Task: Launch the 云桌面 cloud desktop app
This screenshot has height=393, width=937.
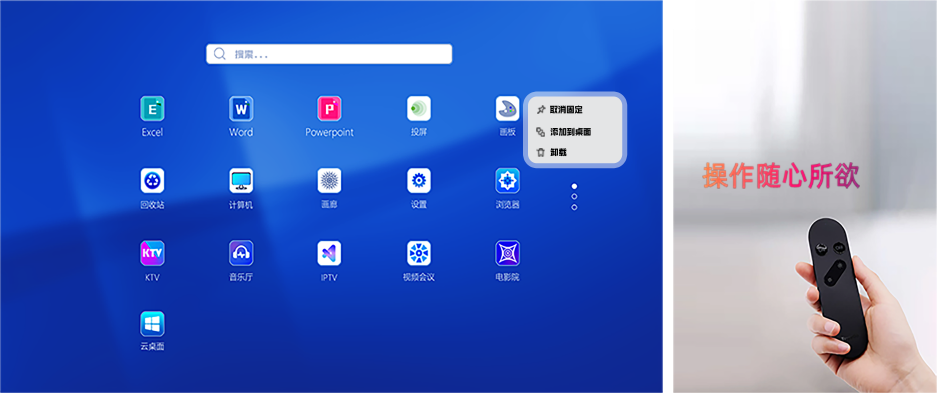Action: point(152,324)
